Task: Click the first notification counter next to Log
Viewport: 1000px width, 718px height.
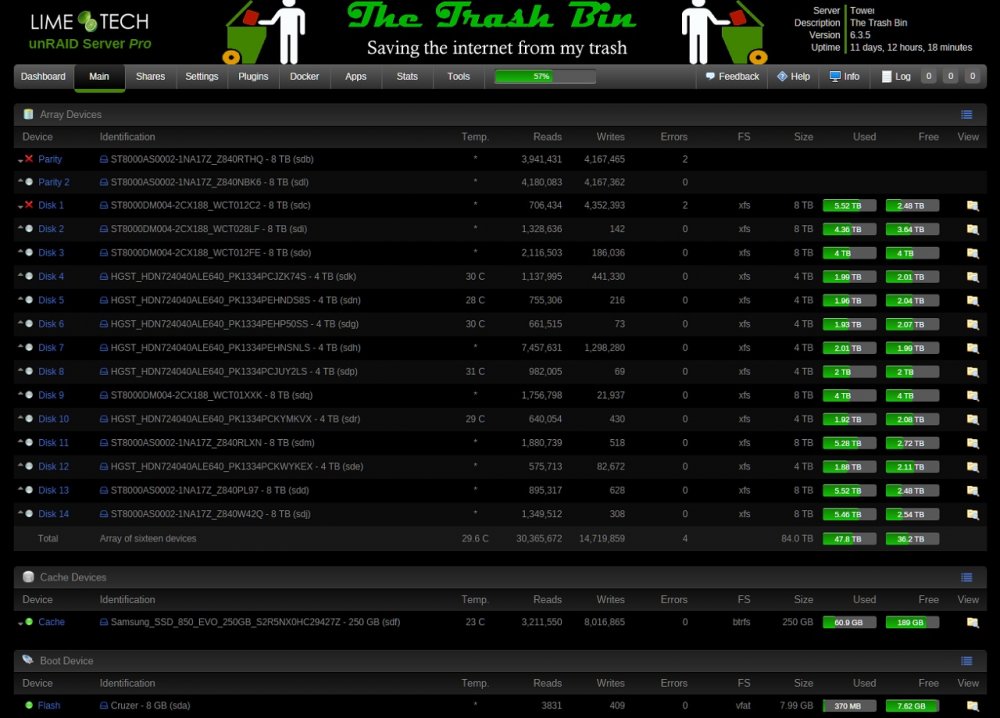Action: (x=929, y=77)
